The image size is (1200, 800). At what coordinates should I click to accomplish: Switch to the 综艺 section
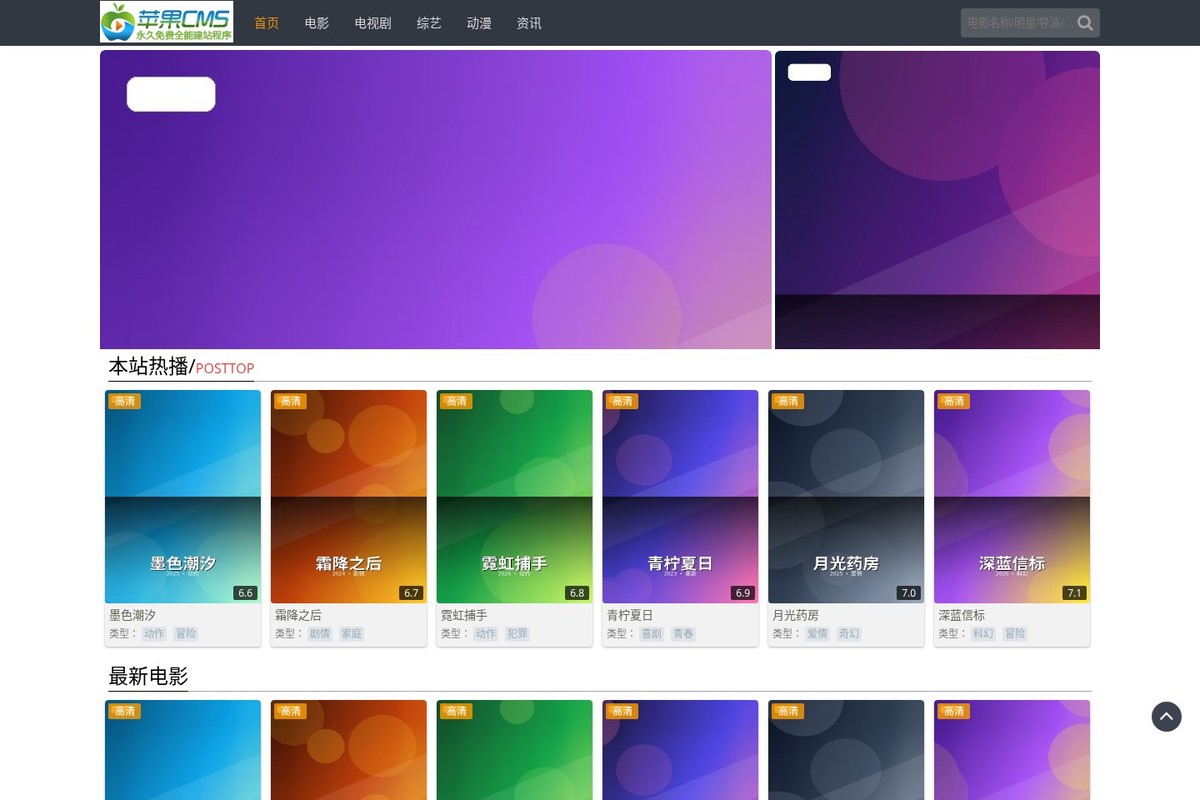(x=429, y=23)
